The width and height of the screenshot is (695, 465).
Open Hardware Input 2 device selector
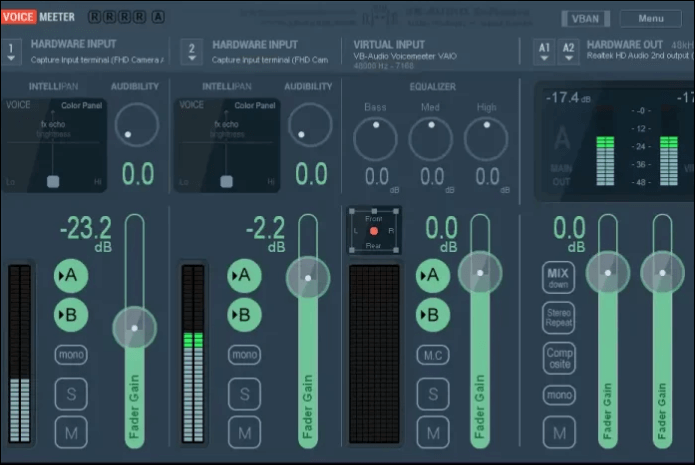(191, 52)
